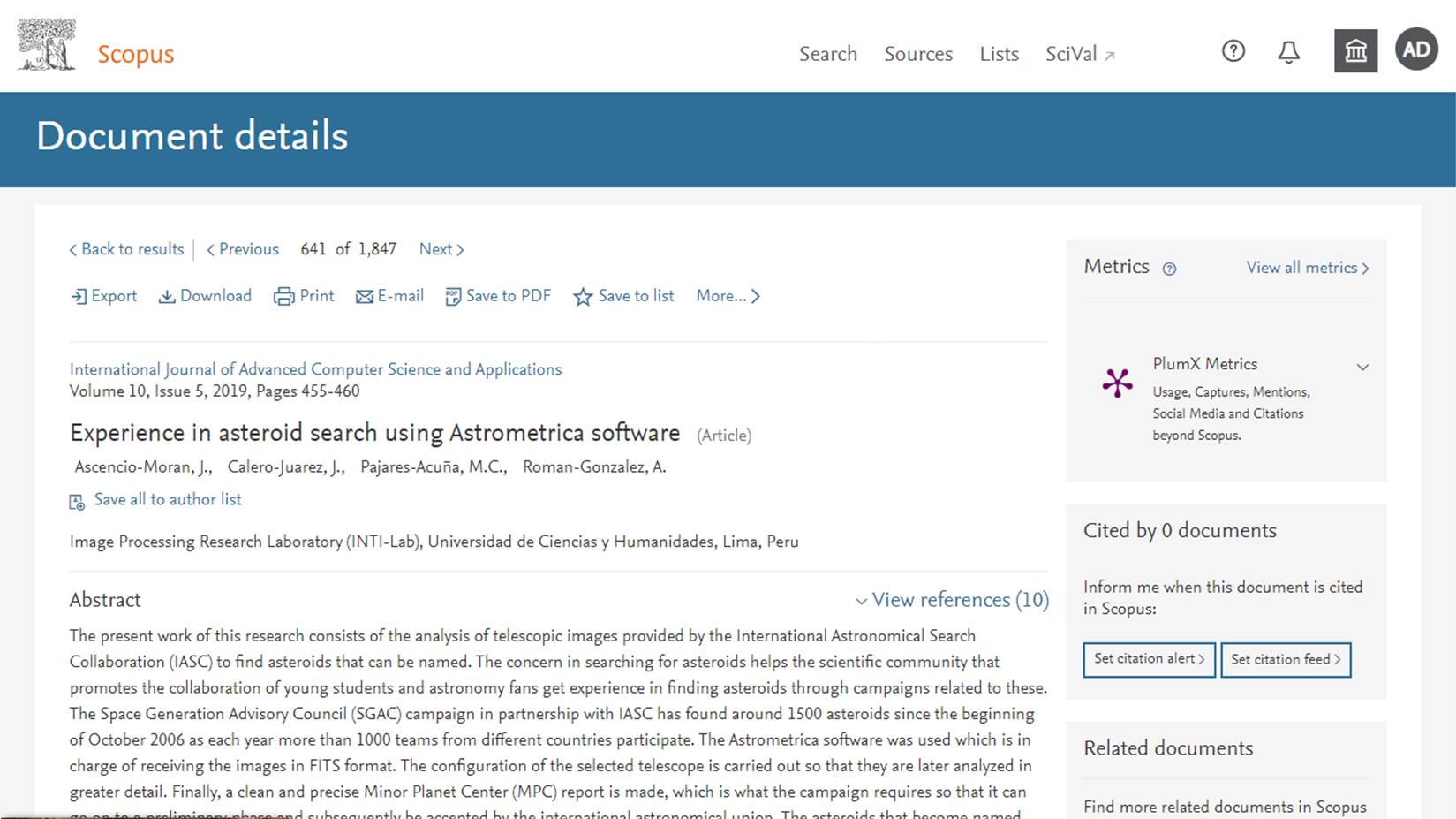Click the Download label
1456x819 pixels.
pos(215,296)
